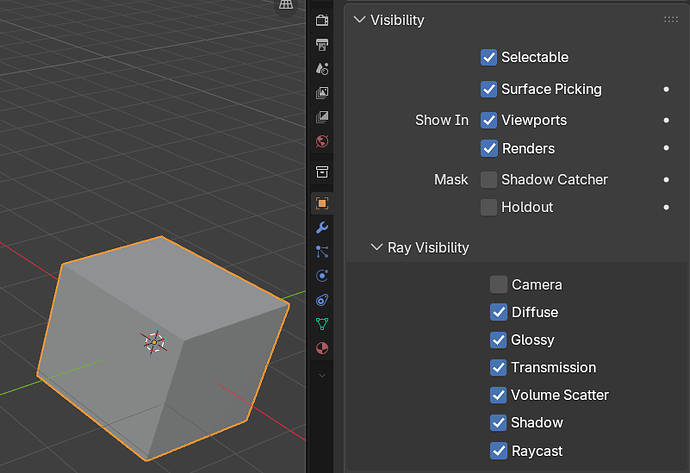Open the Output properties tab

click(322, 44)
